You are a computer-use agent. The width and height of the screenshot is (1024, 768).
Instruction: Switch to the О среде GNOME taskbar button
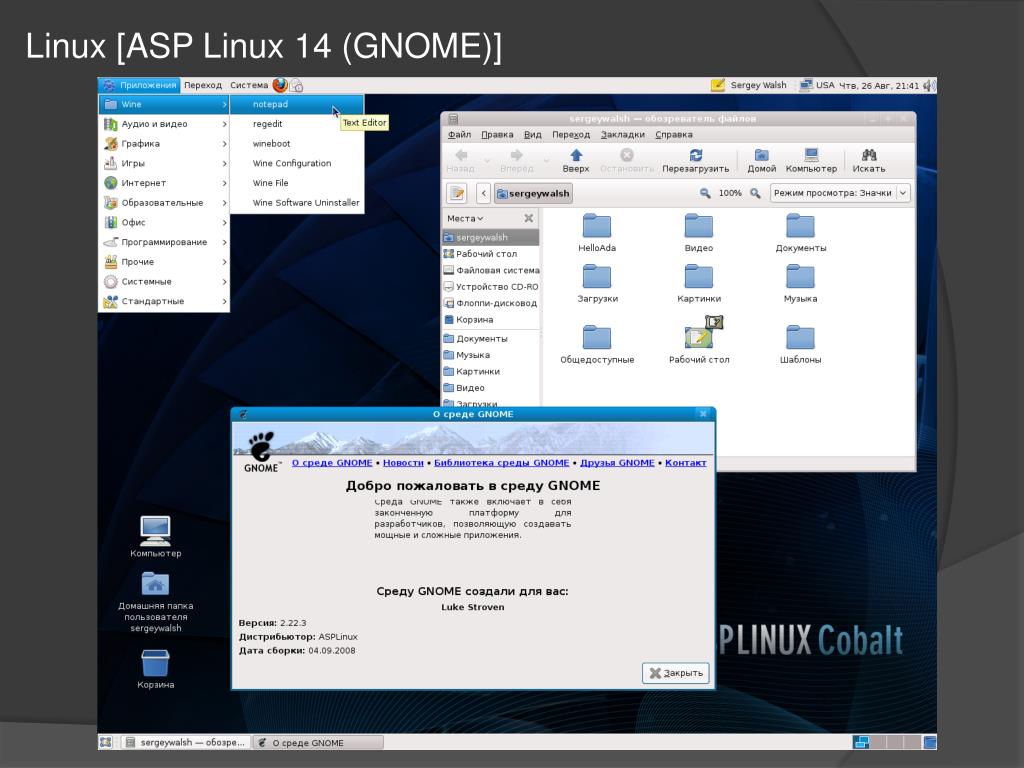(x=318, y=743)
